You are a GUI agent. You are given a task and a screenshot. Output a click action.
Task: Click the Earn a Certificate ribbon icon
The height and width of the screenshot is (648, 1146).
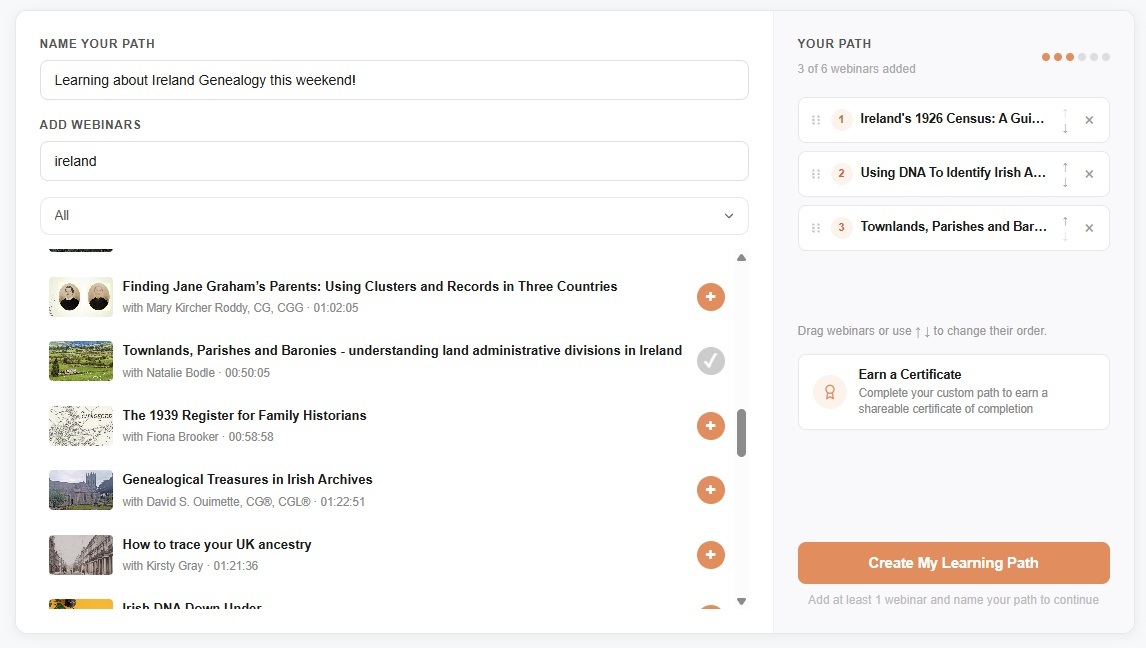click(x=830, y=392)
